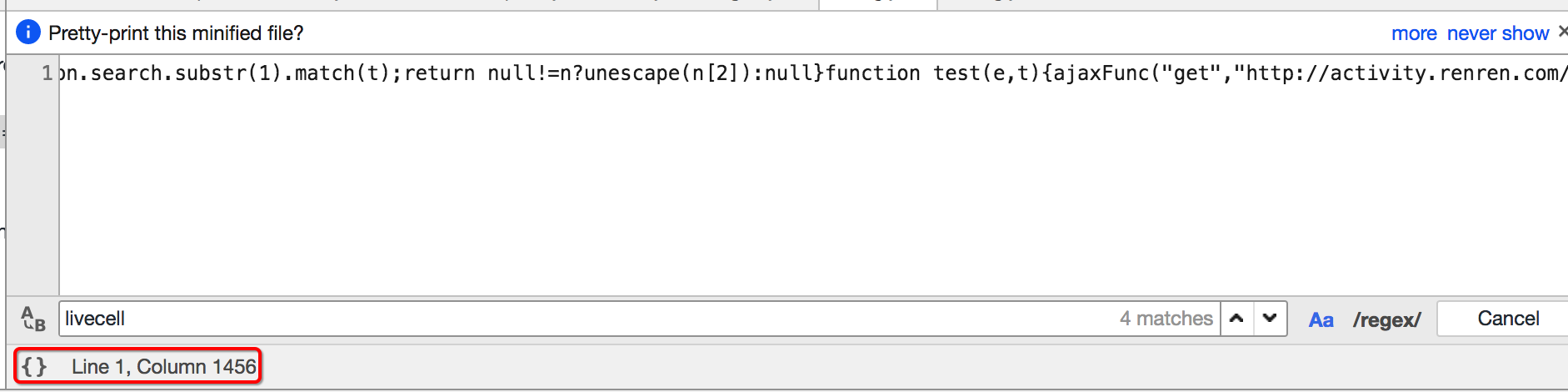Cancel the search bar

tap(1507, 319)
